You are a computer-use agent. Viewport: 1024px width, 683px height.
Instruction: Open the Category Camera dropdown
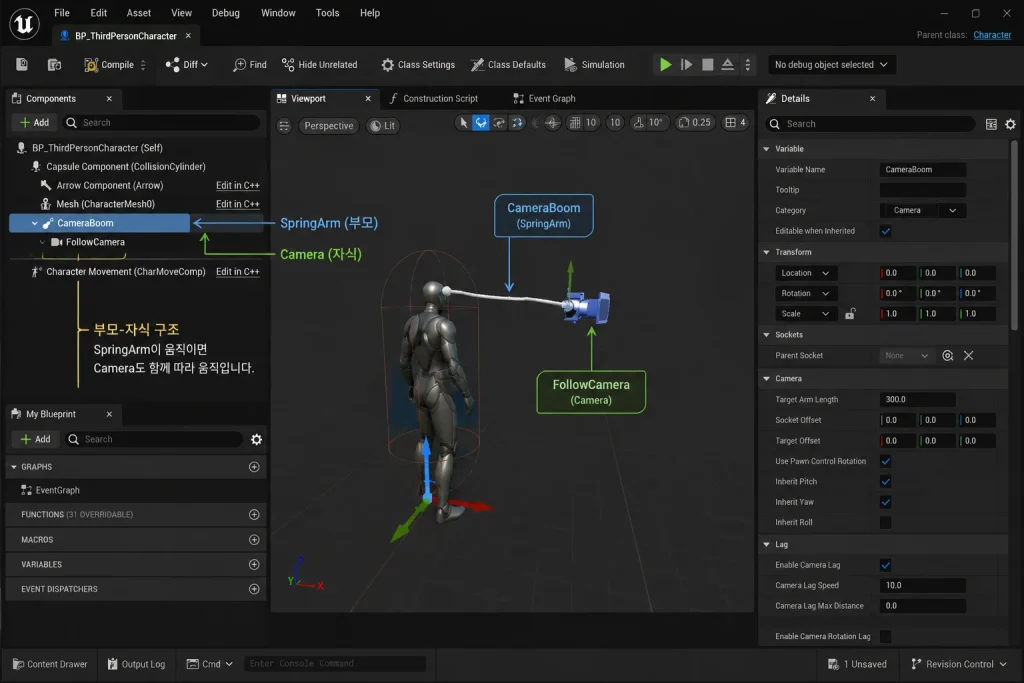(x=922, y=210)
